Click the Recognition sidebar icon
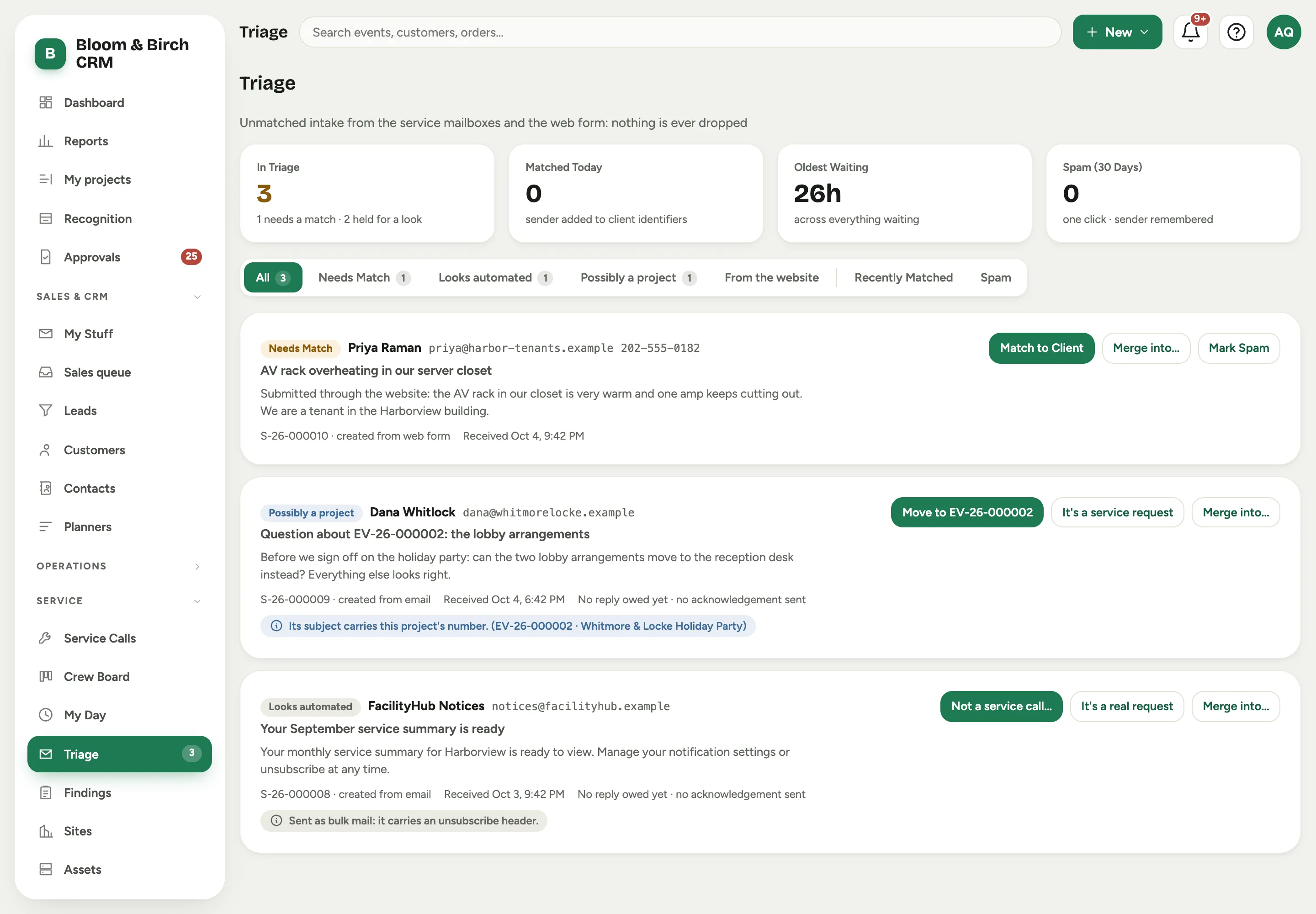This screenshot has height=914, width=1316. (x=45, y=219)
